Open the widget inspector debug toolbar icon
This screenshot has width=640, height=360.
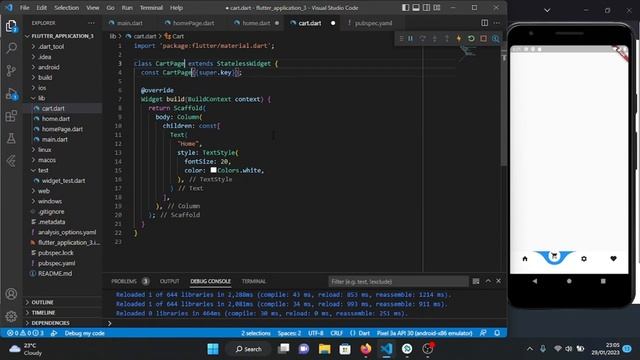496,38
